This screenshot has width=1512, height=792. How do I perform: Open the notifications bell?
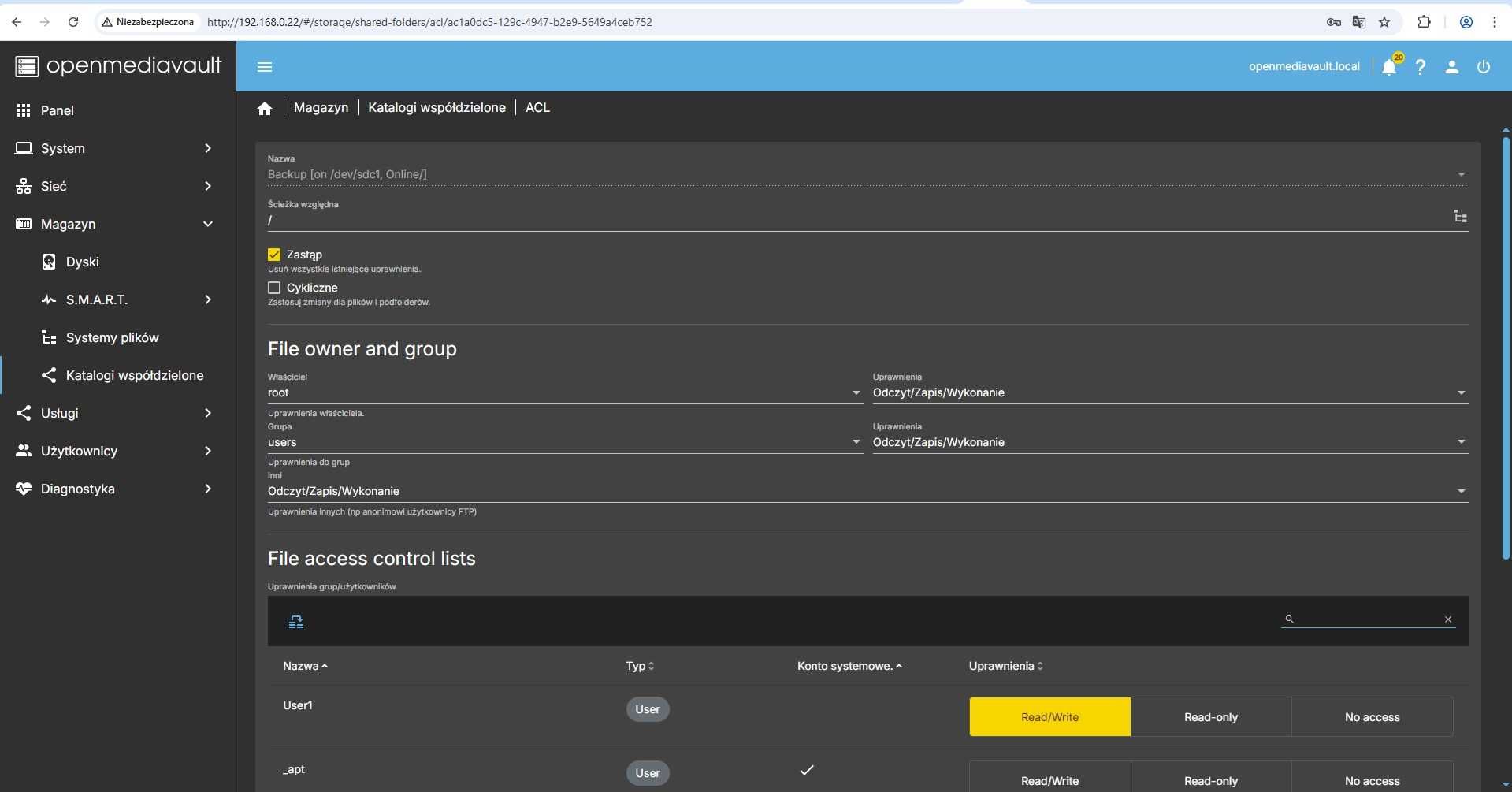click(x=1389, y=67)
